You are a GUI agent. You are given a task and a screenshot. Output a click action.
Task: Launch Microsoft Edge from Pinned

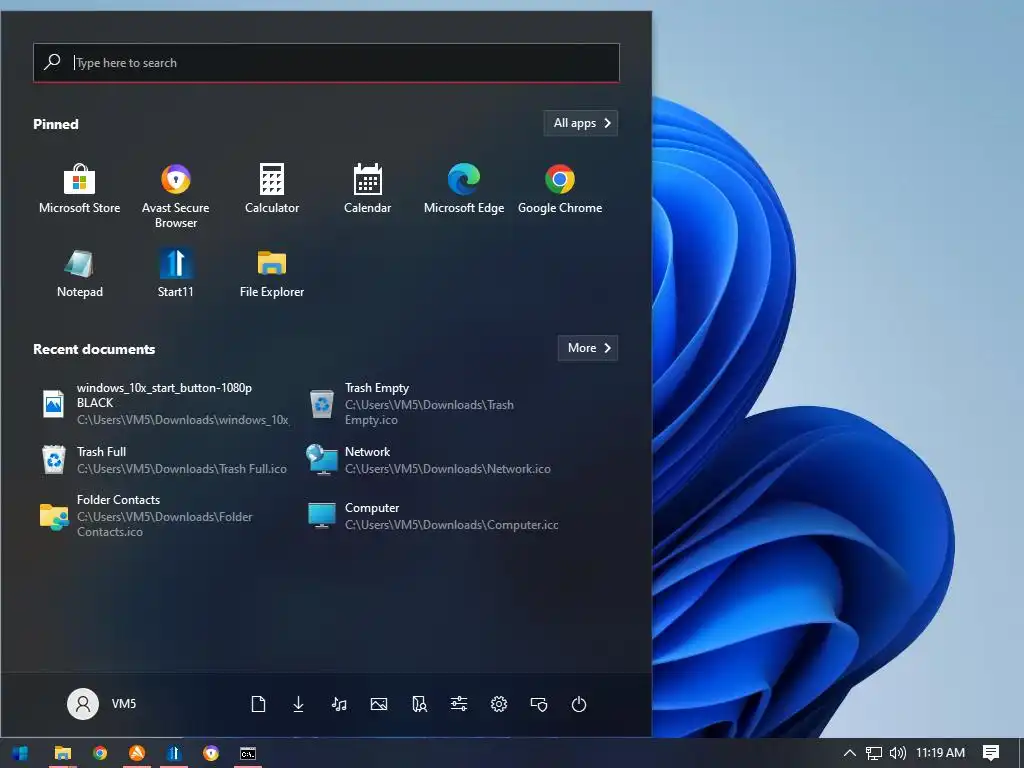click(464, 189)
